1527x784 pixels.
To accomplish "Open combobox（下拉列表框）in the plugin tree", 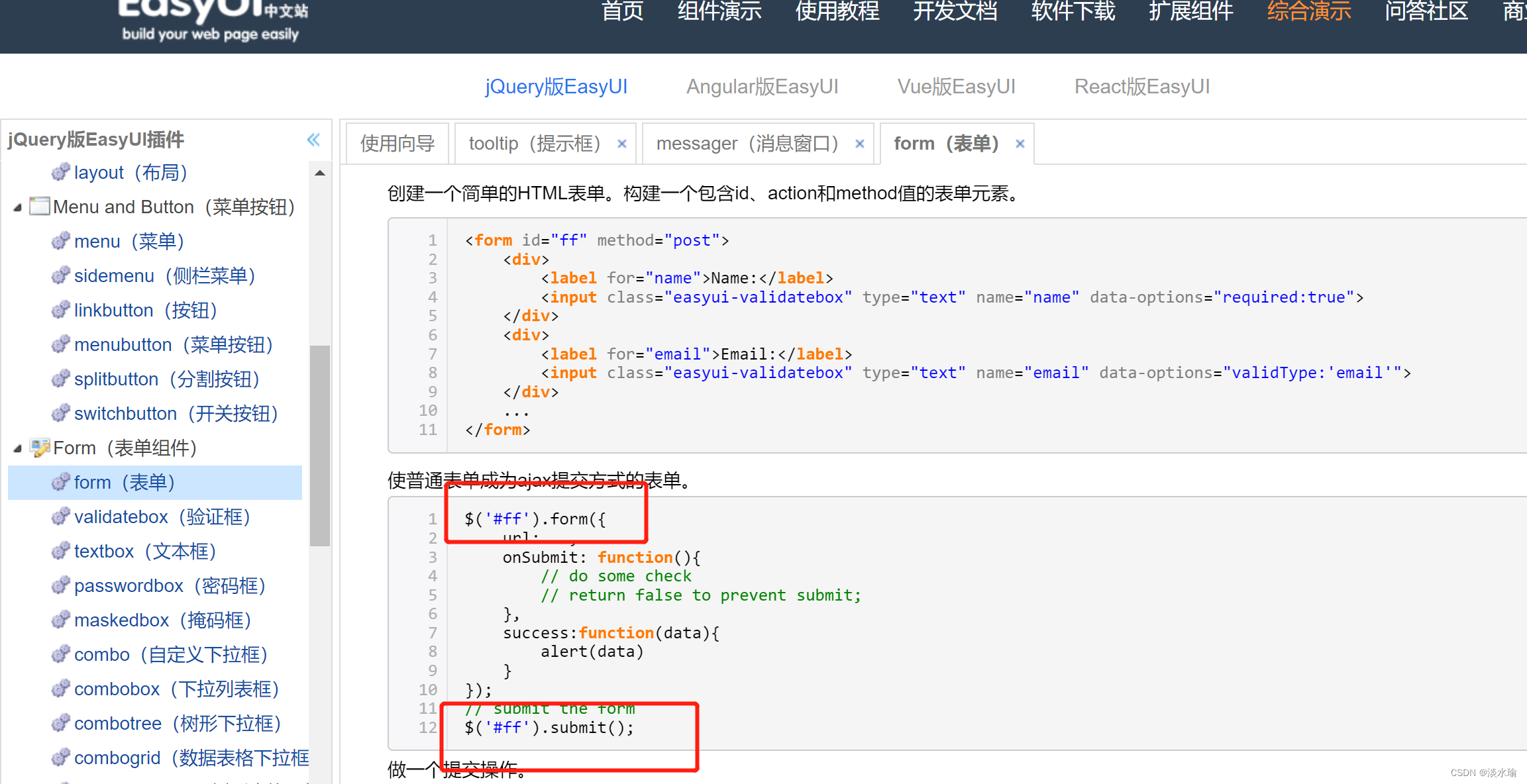I will coord(177,689).
